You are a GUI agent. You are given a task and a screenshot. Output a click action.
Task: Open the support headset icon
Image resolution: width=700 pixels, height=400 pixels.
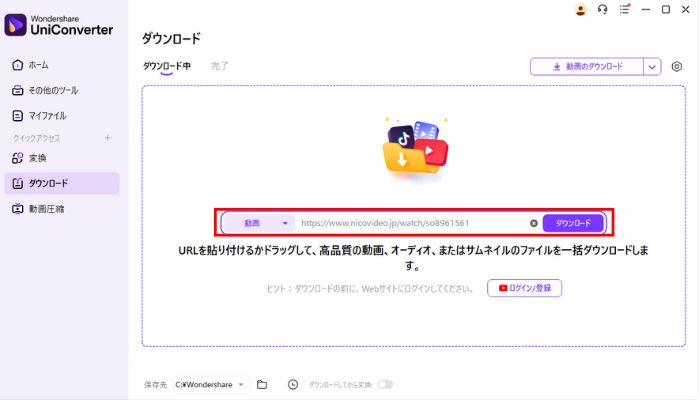(602, 9)
